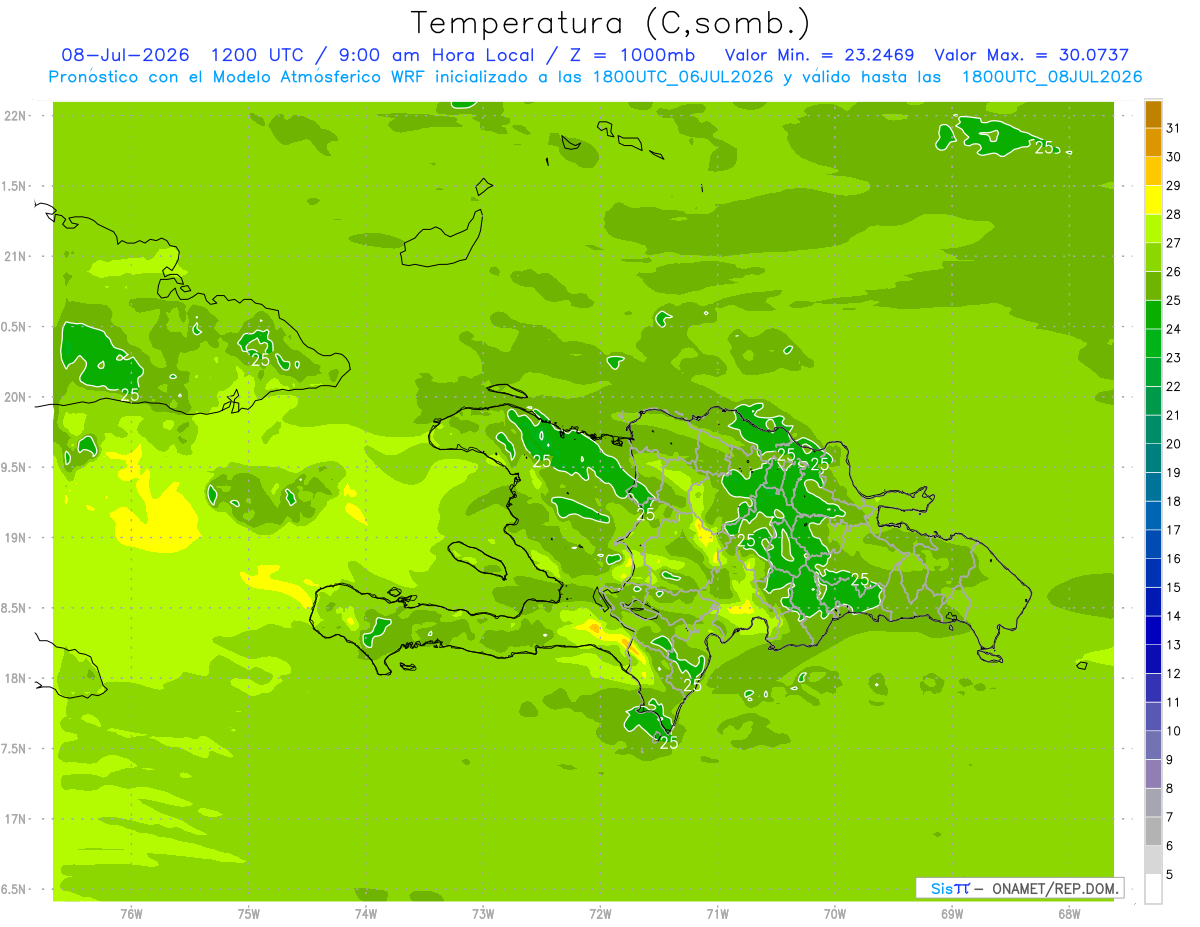
Task: Click the '22N' latitude axis label
Action: (x=16, y=116)
